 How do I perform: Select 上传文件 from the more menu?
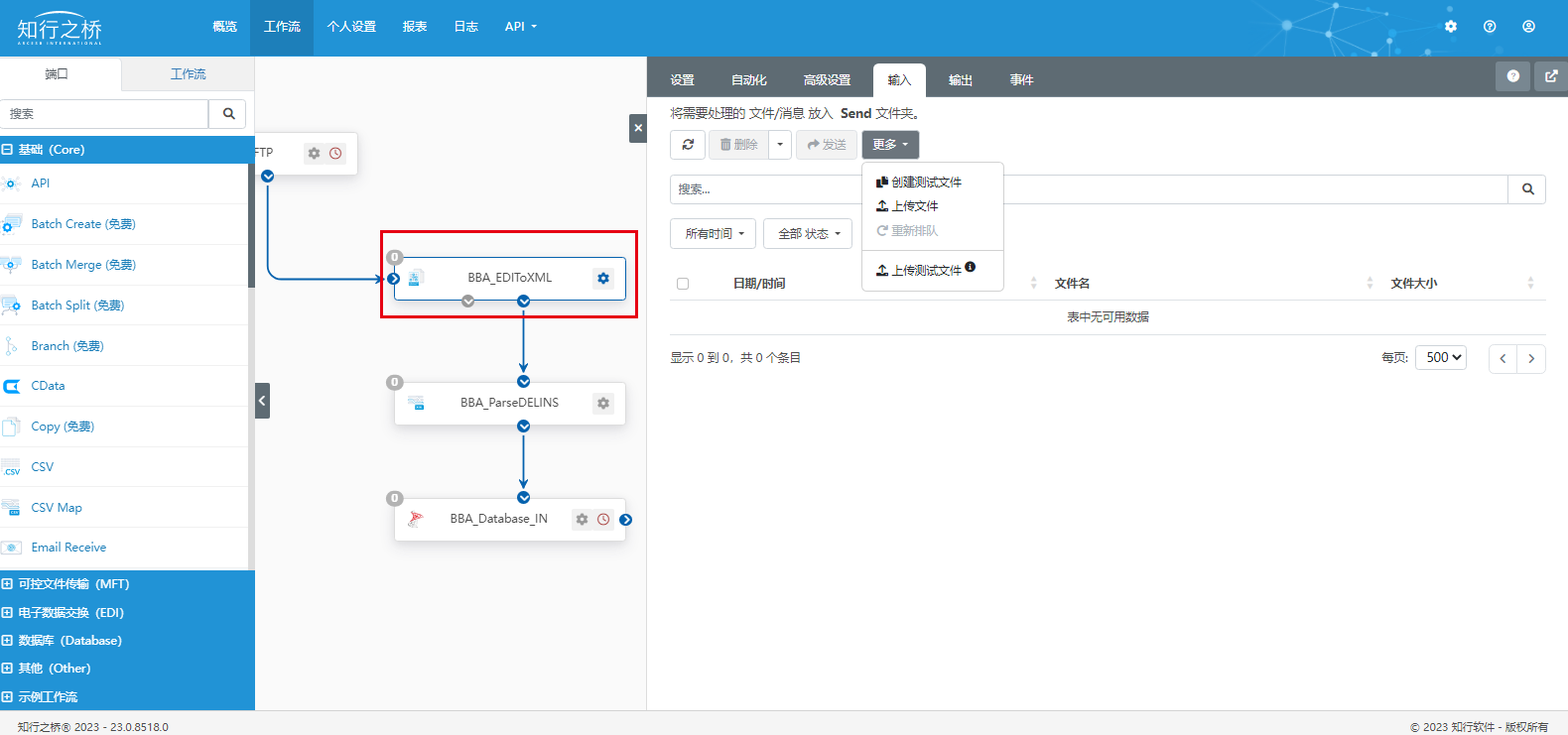[914, 206]
